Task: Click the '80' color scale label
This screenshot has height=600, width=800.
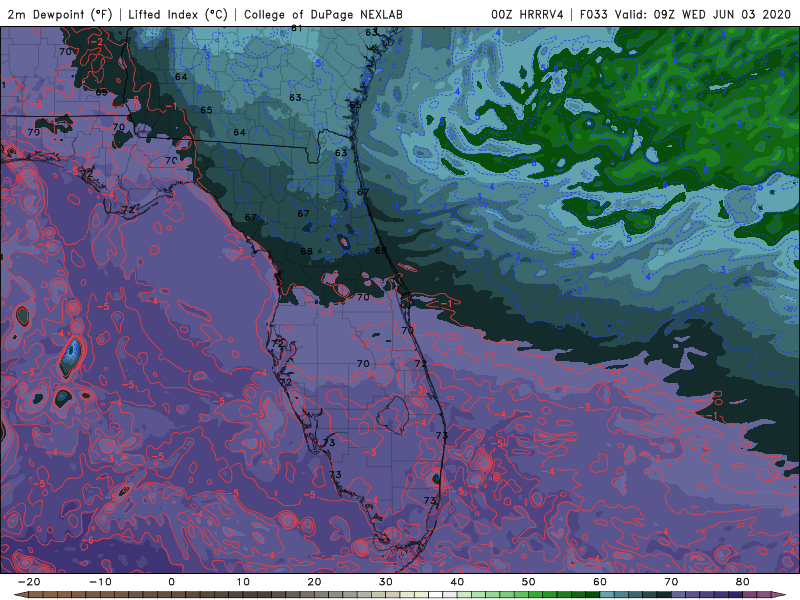Action: coord(743,582)
